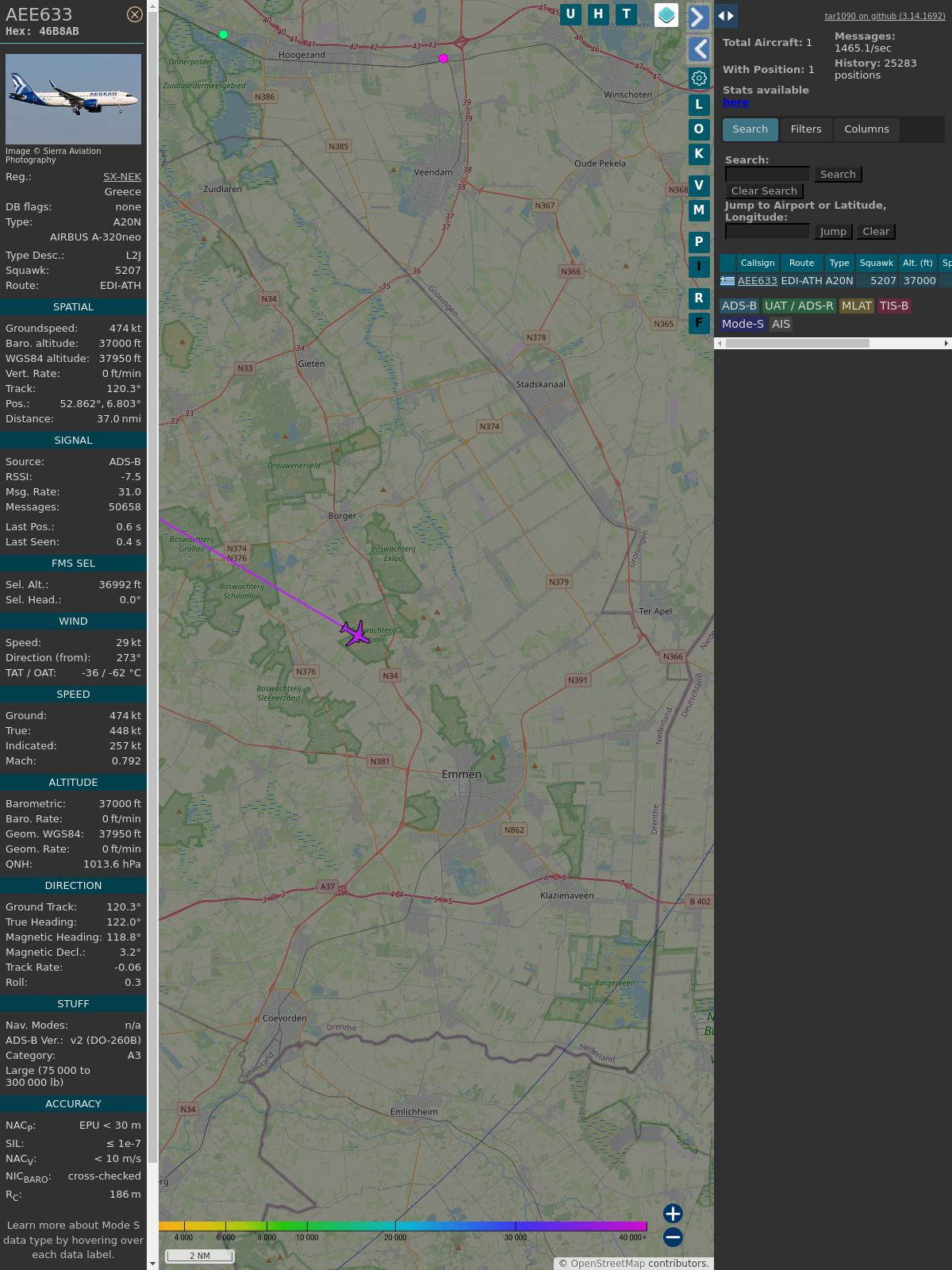
Task: Toggle the U button atop the map
Action: [570, 13]
